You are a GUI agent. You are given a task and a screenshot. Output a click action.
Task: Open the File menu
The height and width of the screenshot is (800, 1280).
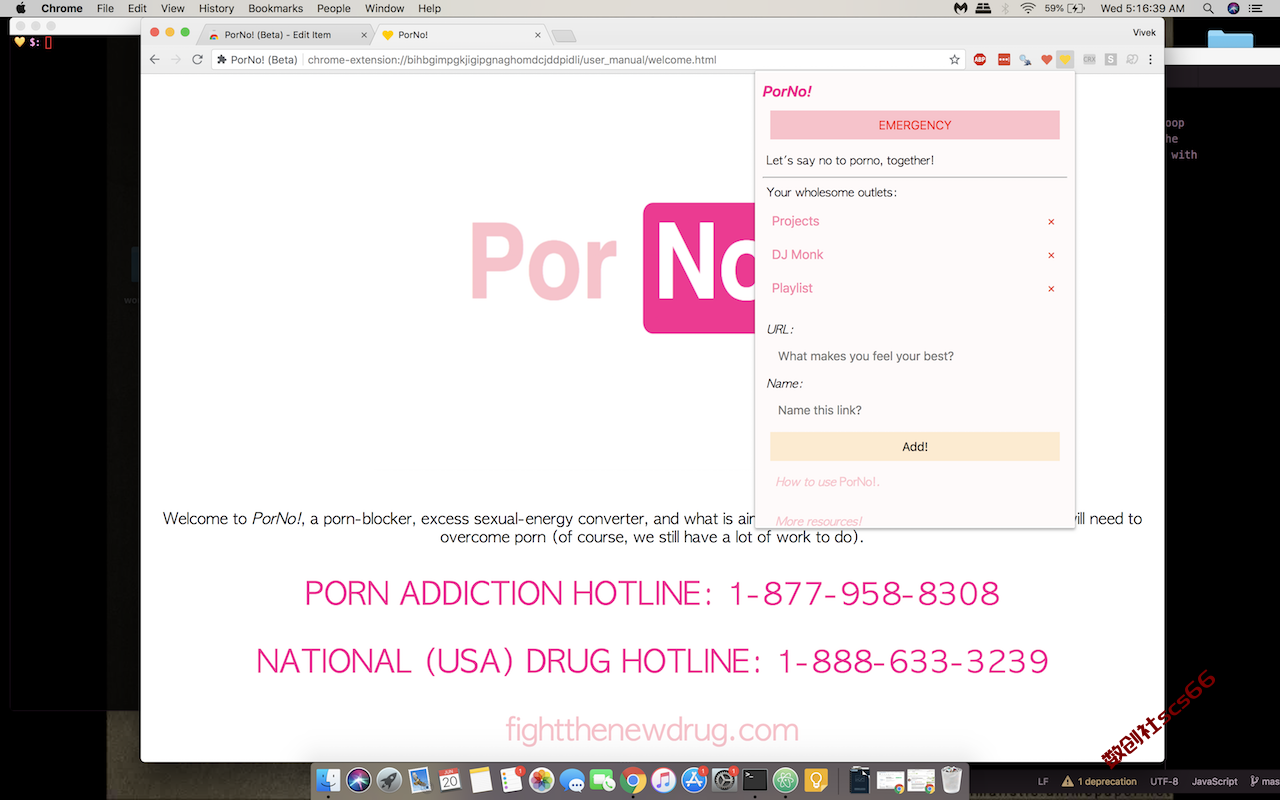105,8
